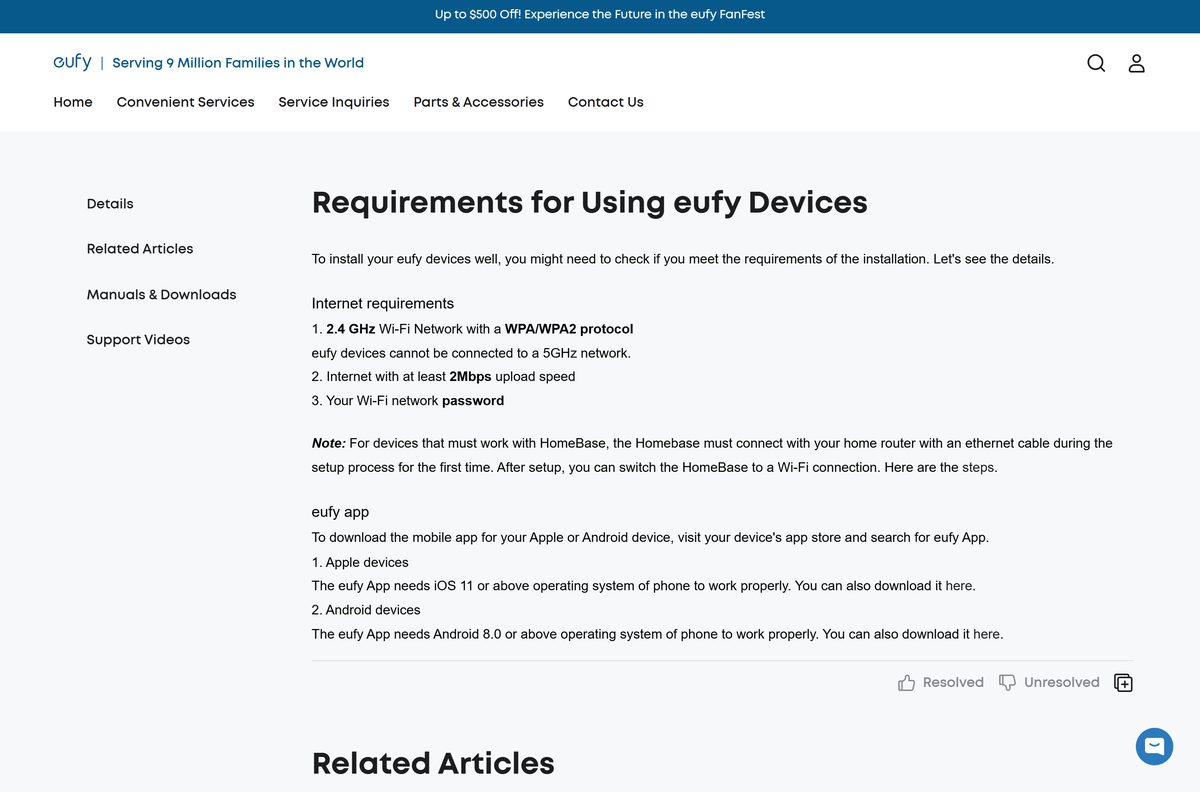Jump to the Details section in the sidebar
This screenshot has width=1200, height=792.
pos(110,203)
